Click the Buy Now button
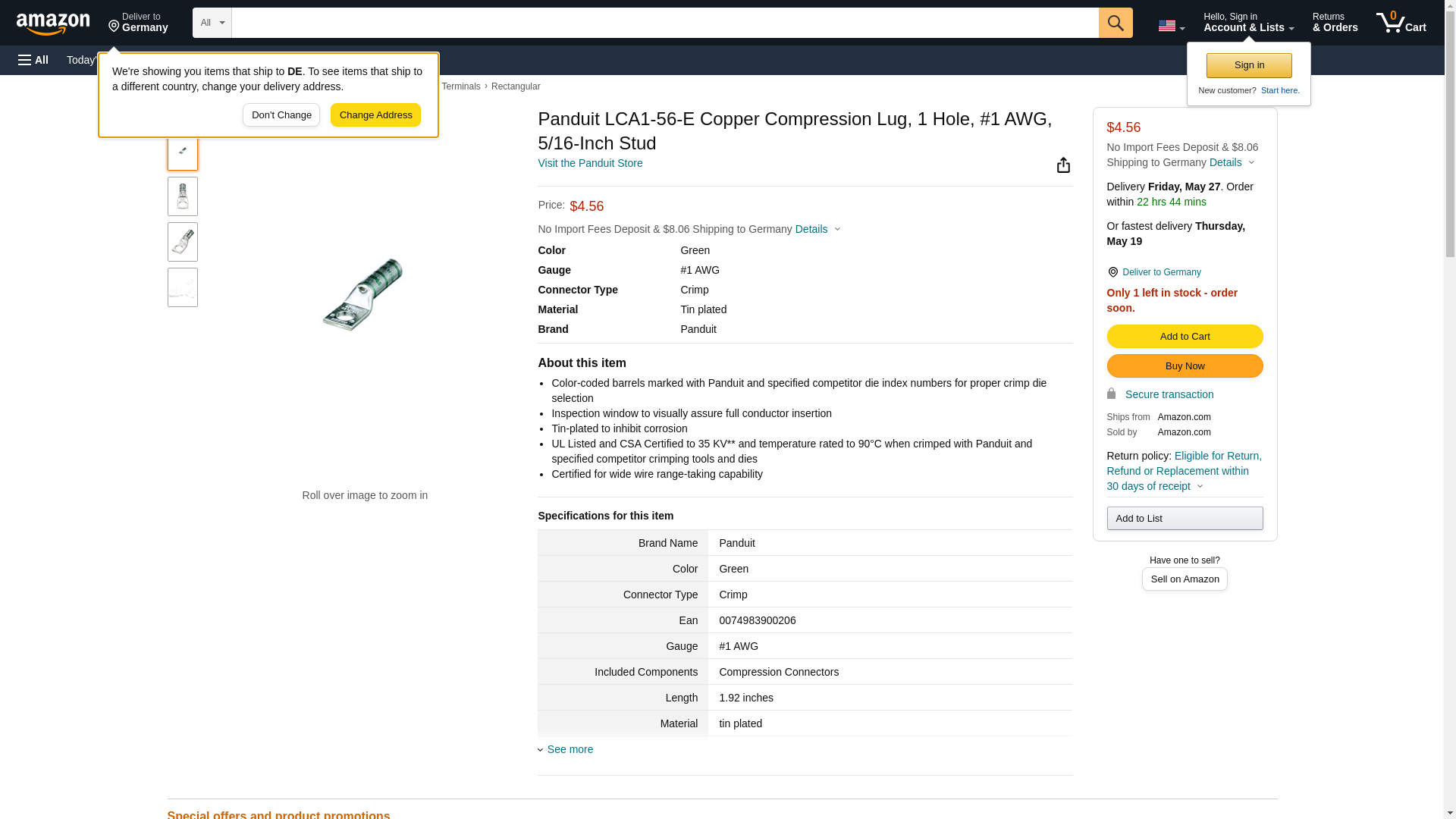 tap(1185, 366)
